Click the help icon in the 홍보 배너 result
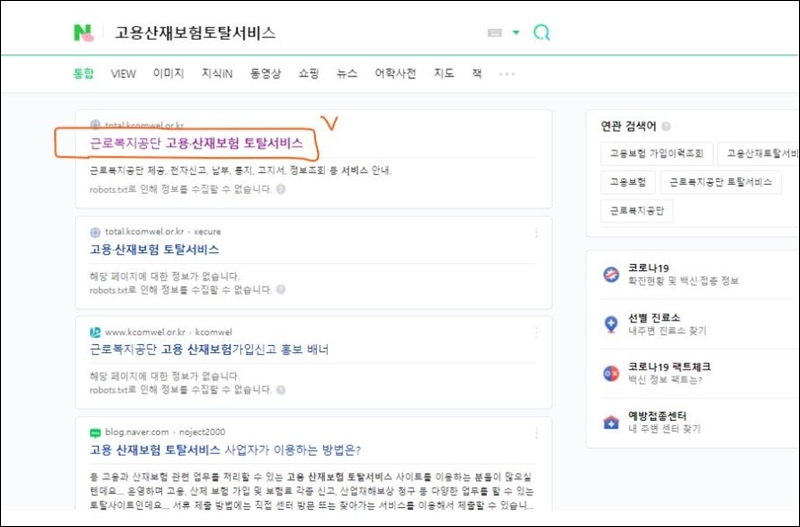This screenshot has height=527, width=800. pos(281,390)
